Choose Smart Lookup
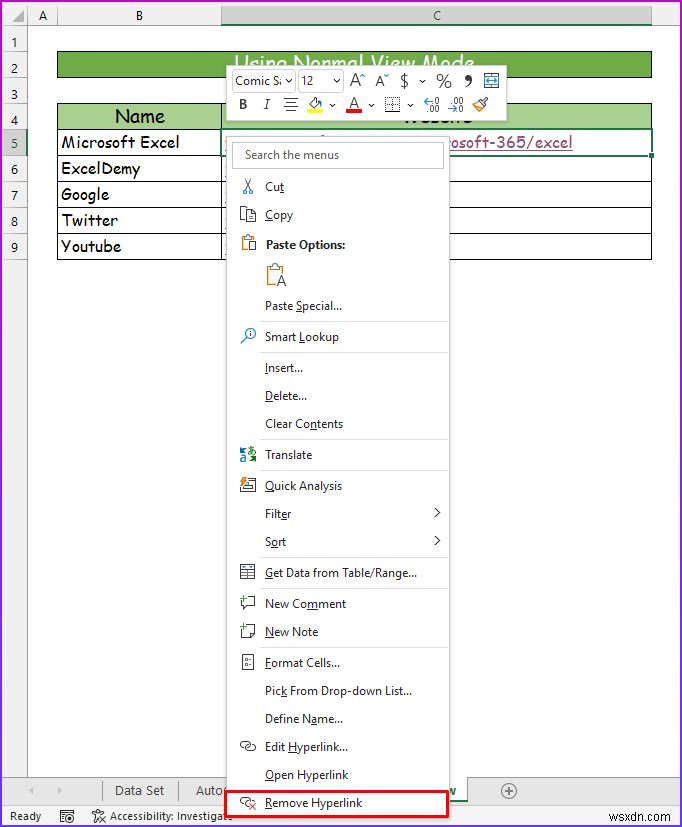 point(338,336)
